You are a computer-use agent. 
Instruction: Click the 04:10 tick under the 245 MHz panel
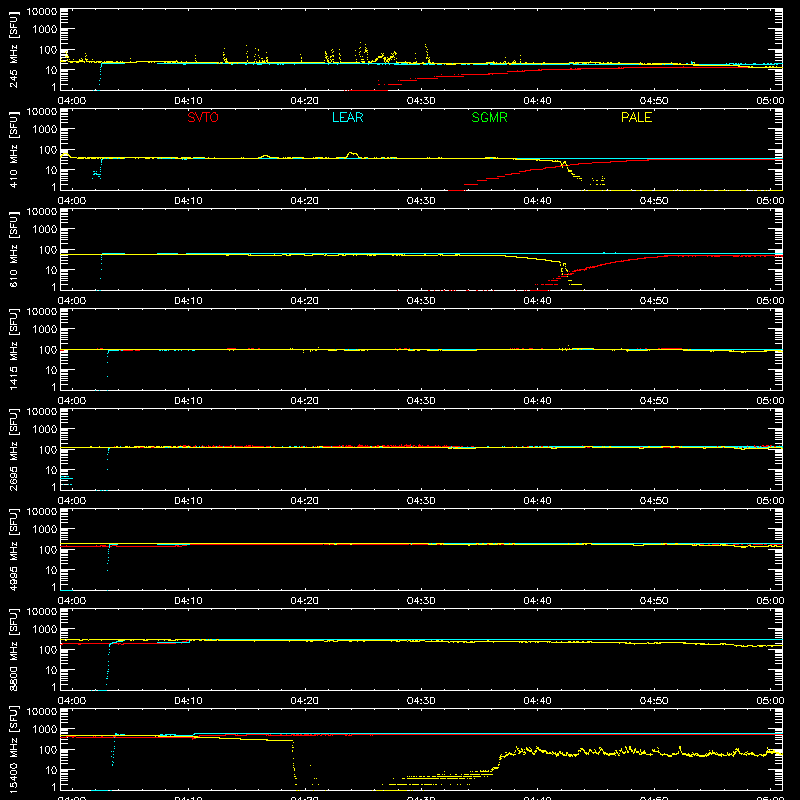pyautogui.click(x=188, y=101)
